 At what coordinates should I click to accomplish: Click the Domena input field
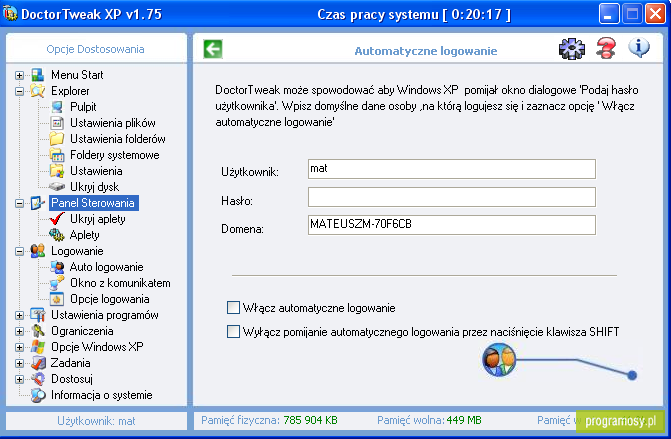point(451,225)
